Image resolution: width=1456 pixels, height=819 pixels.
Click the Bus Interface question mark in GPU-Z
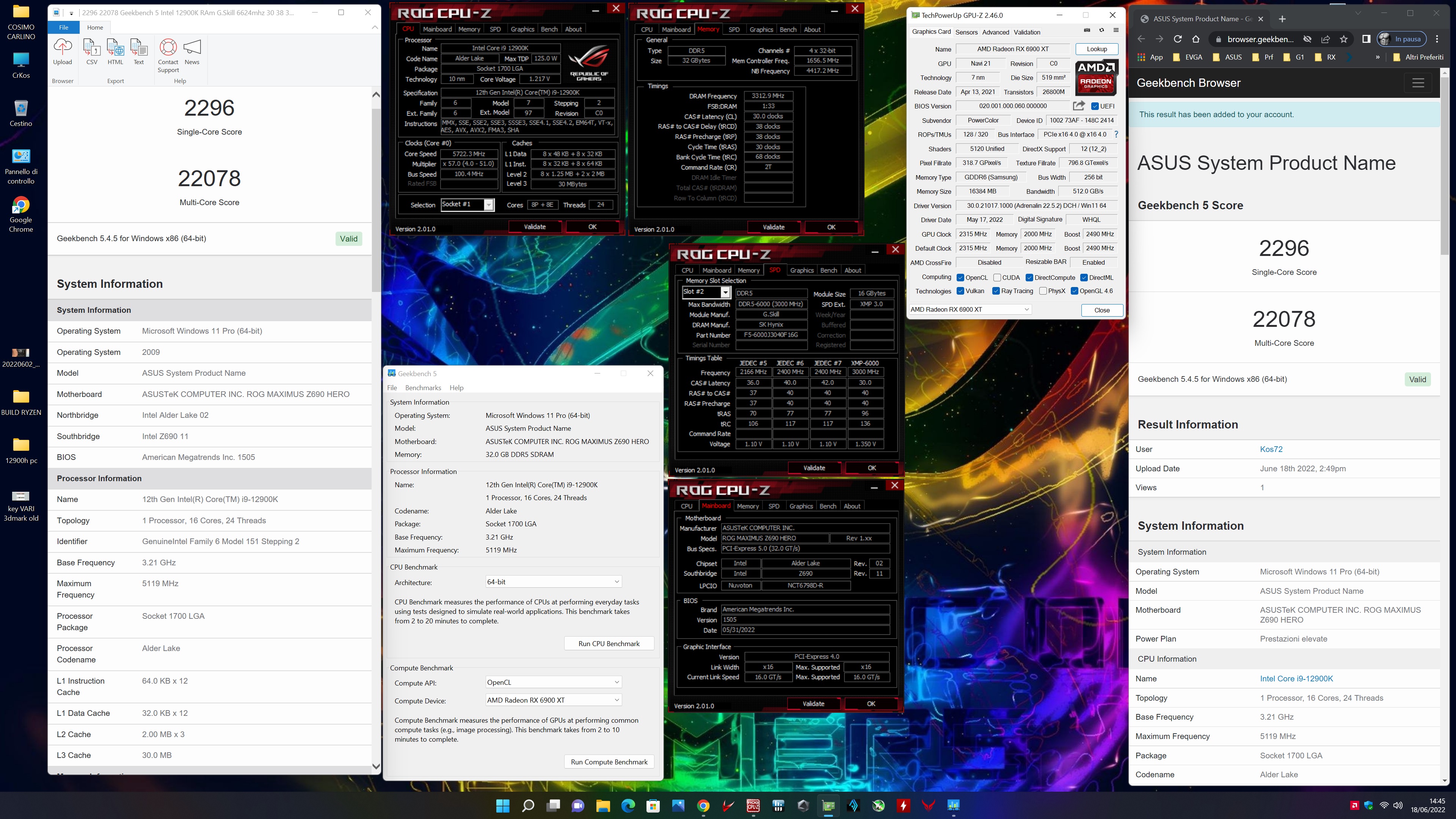click(1116, 135)
